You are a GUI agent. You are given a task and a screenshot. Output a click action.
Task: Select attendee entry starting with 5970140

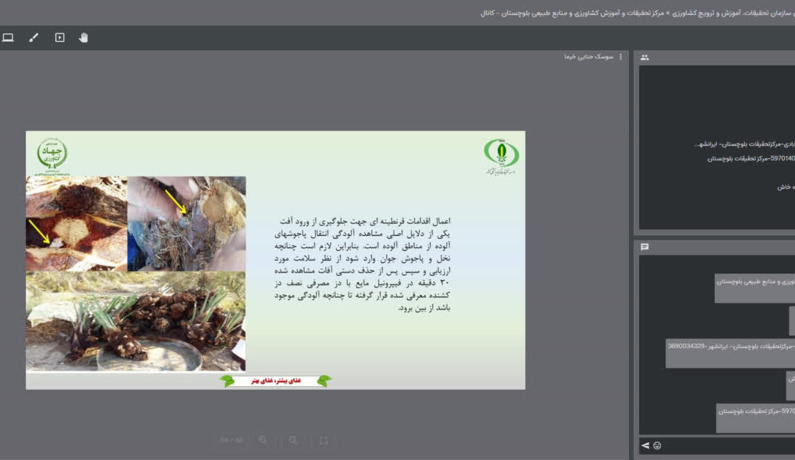751,159
